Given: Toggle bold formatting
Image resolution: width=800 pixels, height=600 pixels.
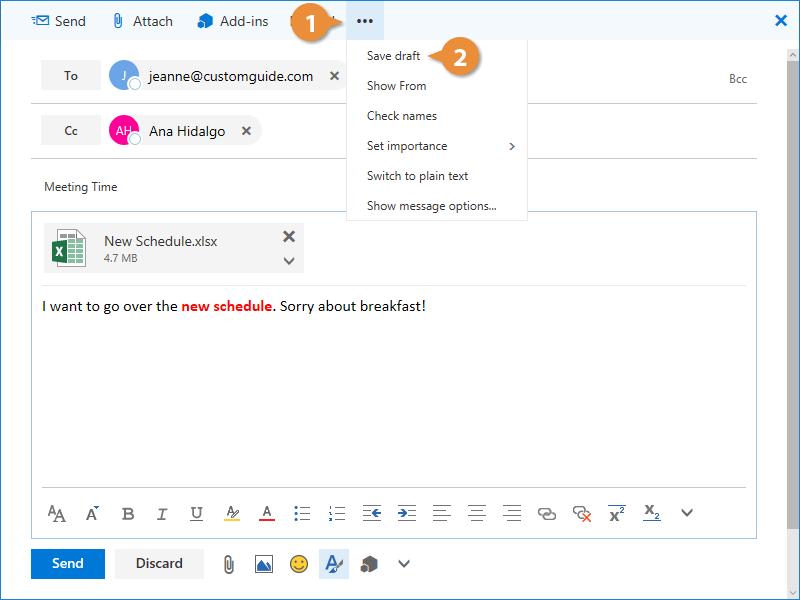Looking at the screenshot, I should pyautogui.click(x=128, y=513).
